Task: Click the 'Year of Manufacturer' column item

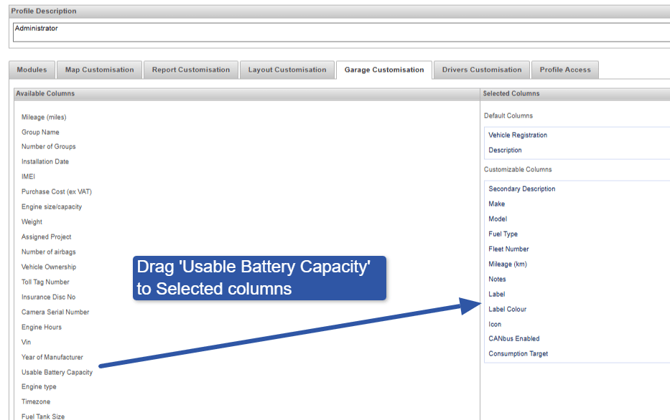Action: (x=52, y=357)
